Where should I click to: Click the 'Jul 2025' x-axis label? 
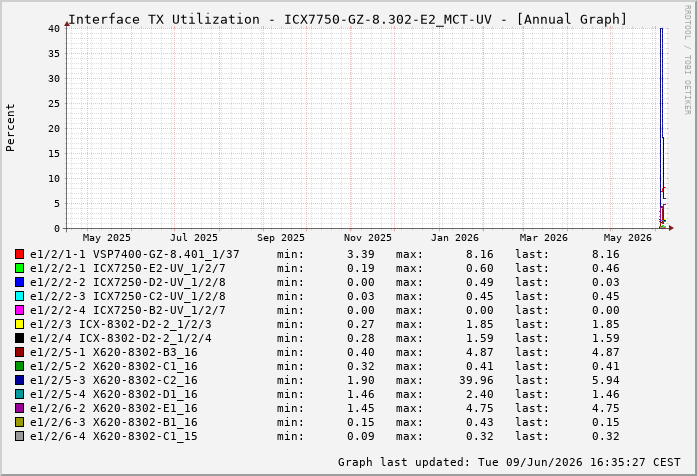(194, 238)
